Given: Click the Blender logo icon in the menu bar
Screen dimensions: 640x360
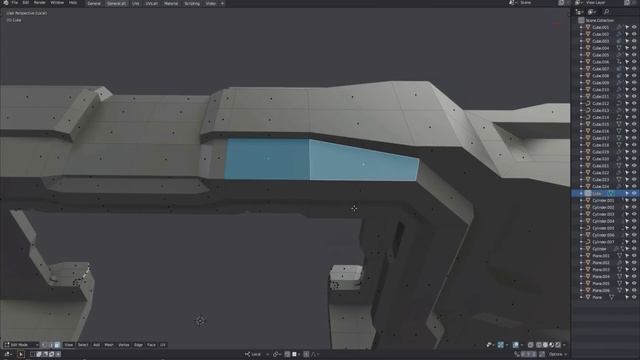Looking at the screenshot, I should tap(6, 3).
